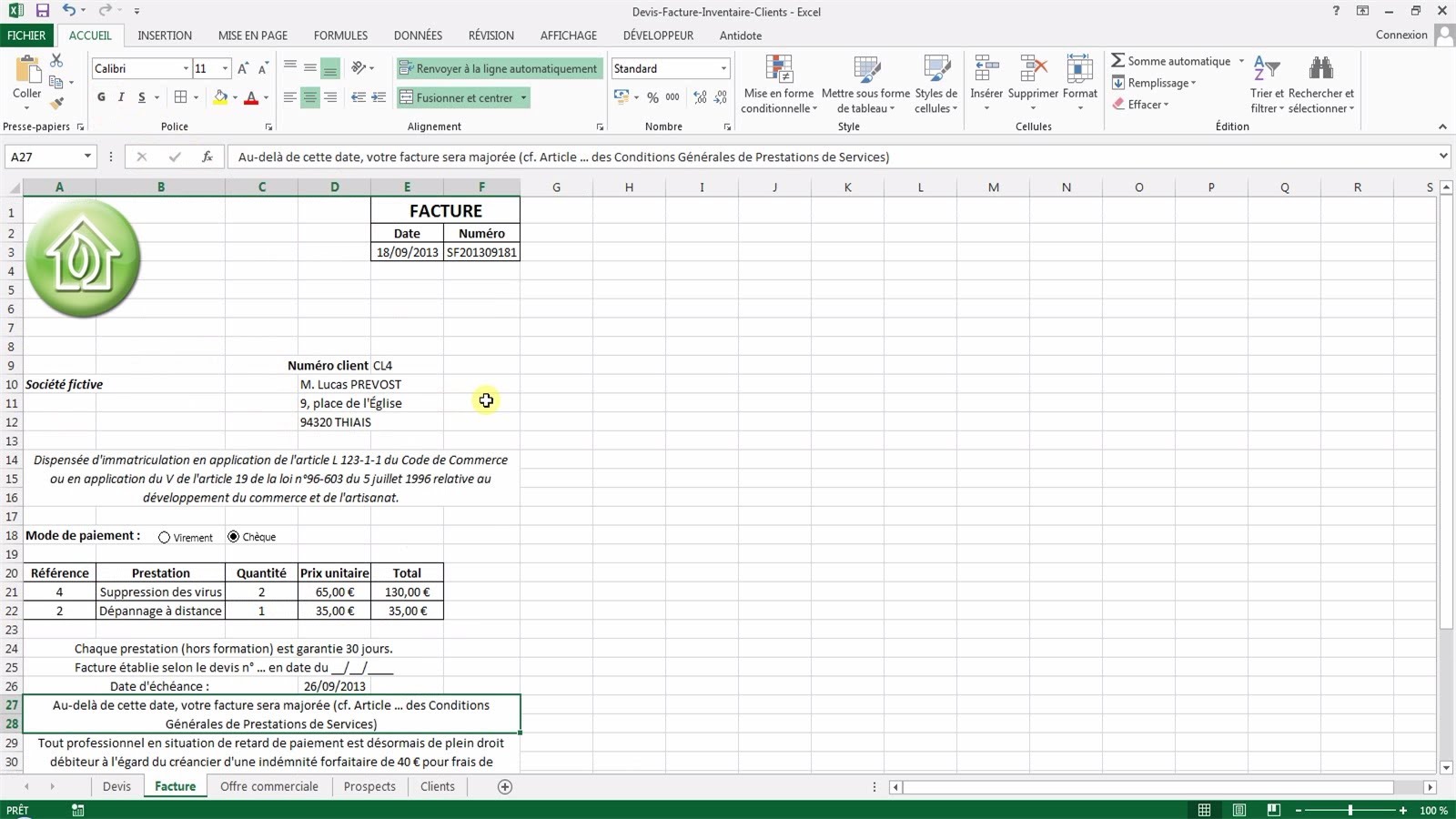Apply bold formatting with the G button
Viewport: 1456px width, 819px height.
(101, 97)
